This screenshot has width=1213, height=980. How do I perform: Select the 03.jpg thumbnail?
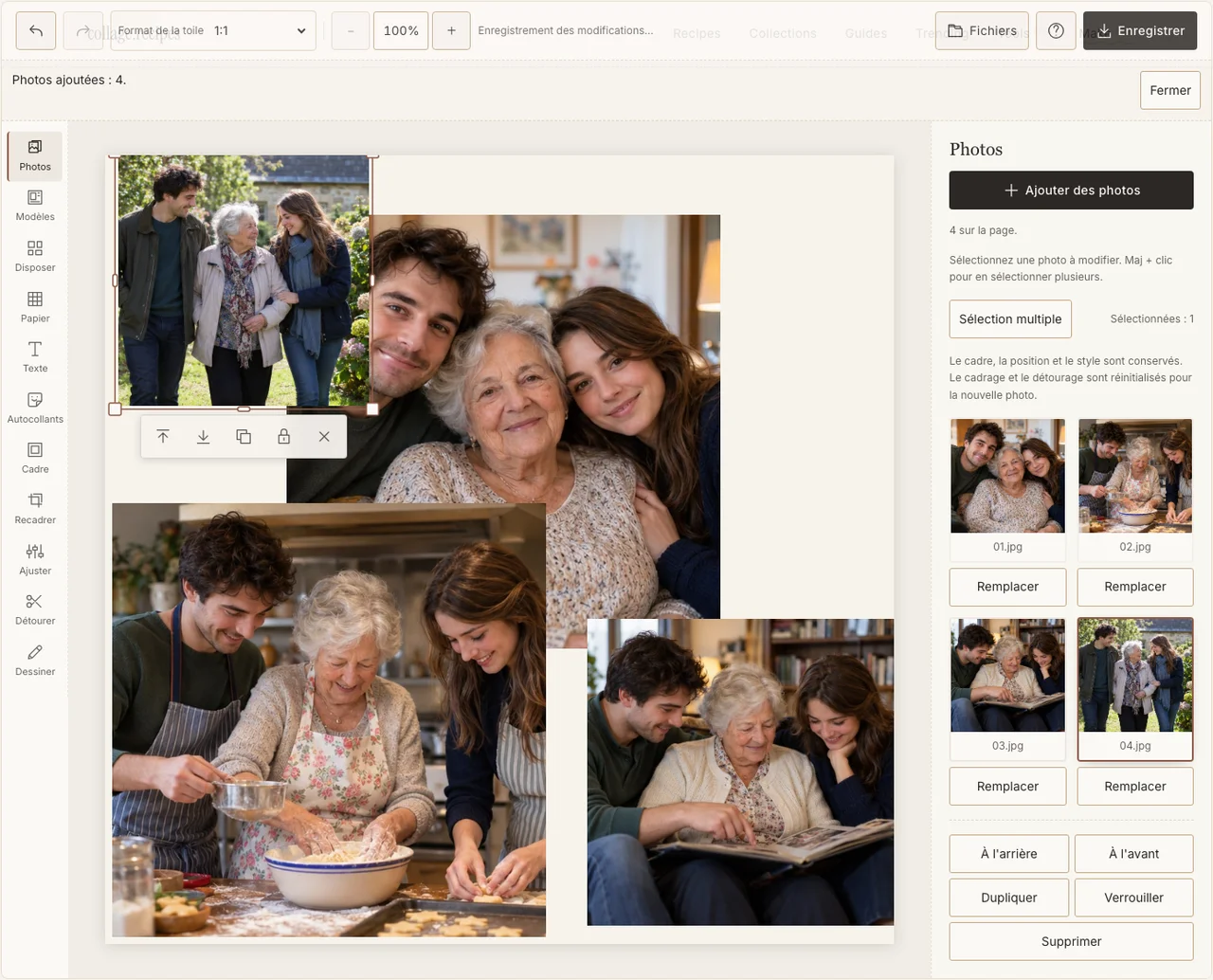pyautogui.click(x=1007, y=689)
